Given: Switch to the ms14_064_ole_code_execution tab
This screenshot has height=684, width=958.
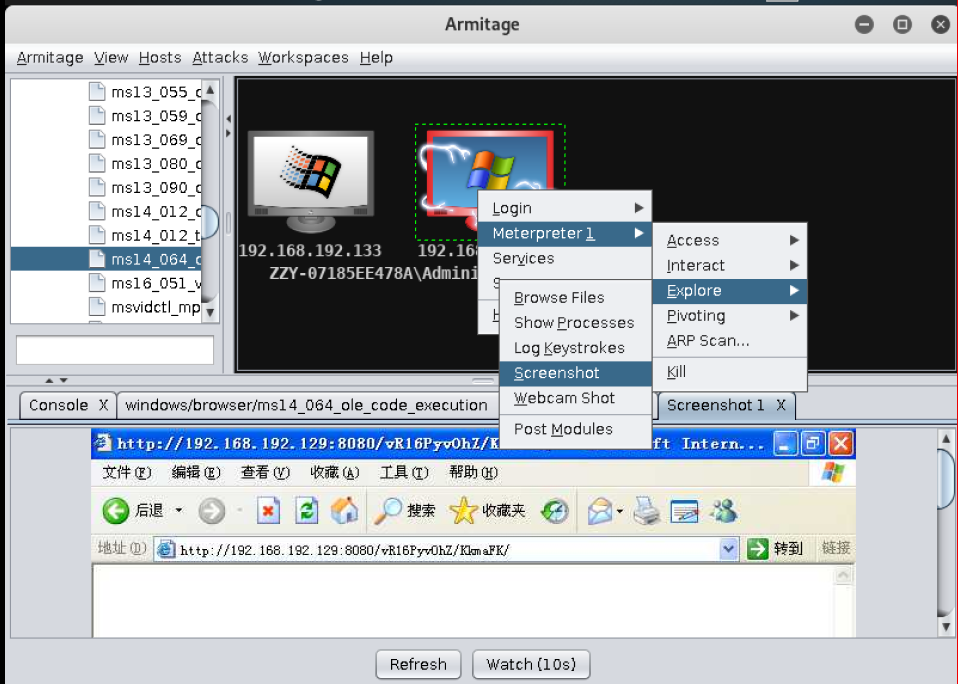Looking at the screenshot, I should 306,405.
